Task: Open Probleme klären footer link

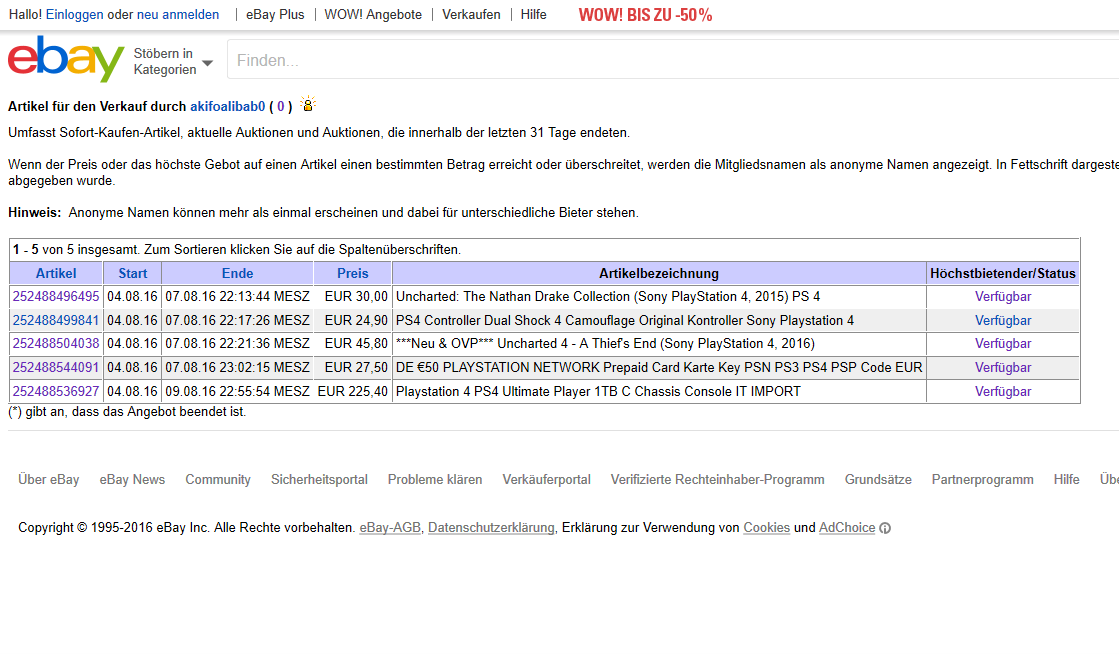Action: pos(435,480)
